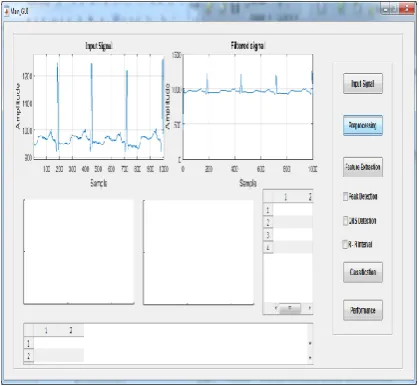This screenshot has width=419, height=386.
Task: Select row 1 header in four-row table
Action: pos(268,210)
